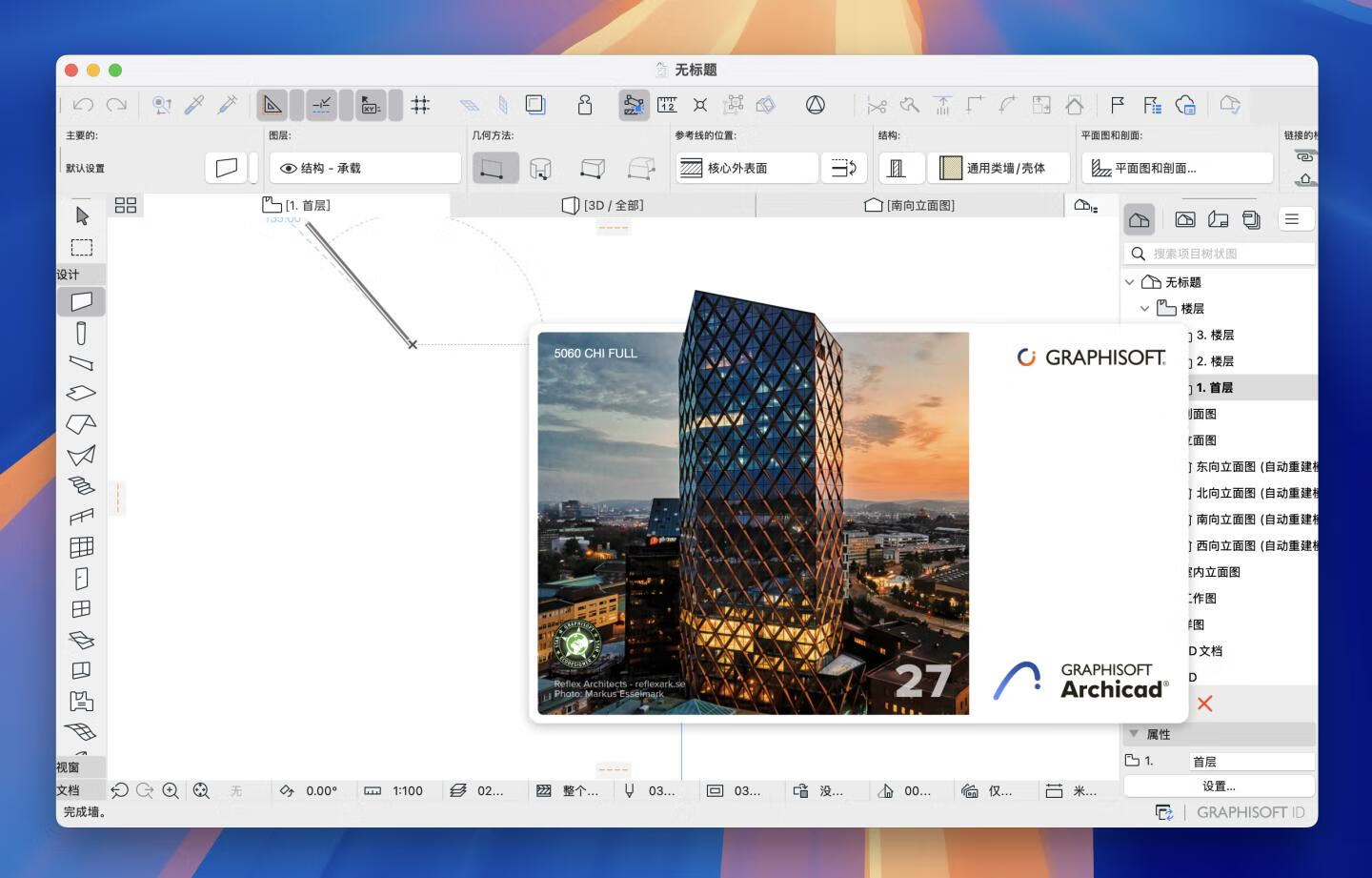Image resolution: width=1372 pixels, height=878 pixels.
Task: Click the wall default settings button
Action: (x=227, y=168)
